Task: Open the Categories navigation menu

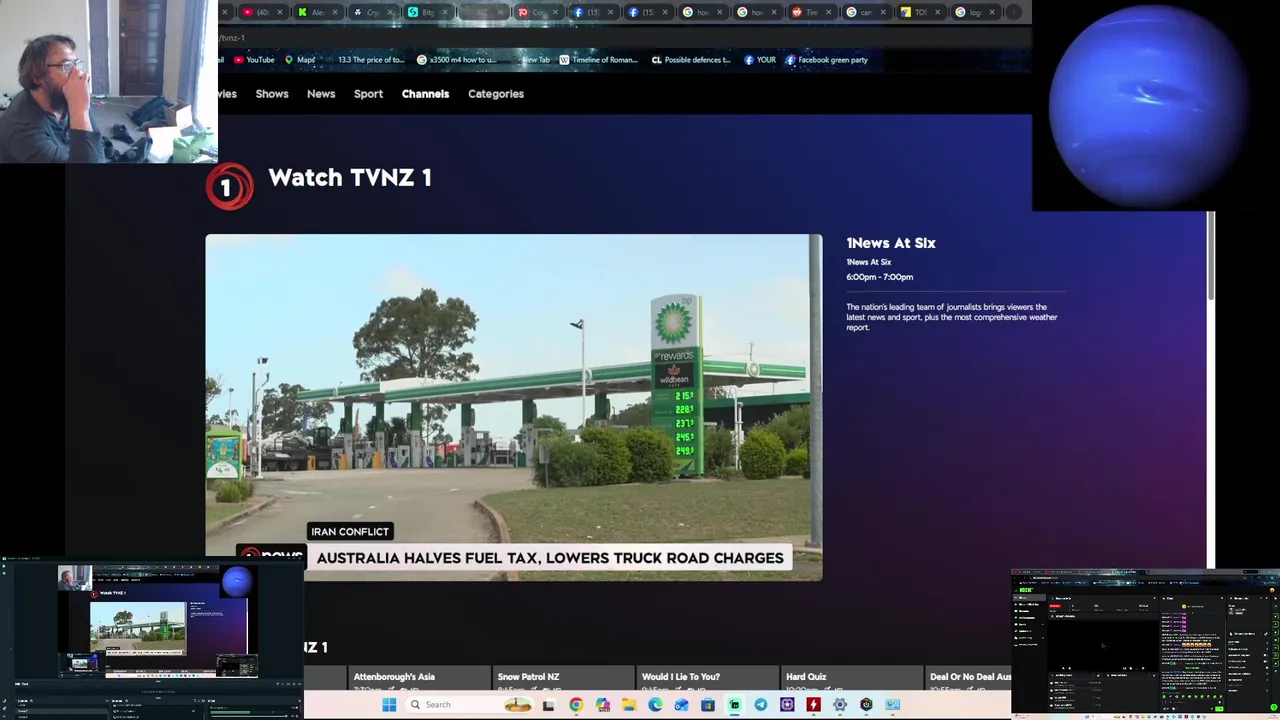Action: tap(496, 94)
